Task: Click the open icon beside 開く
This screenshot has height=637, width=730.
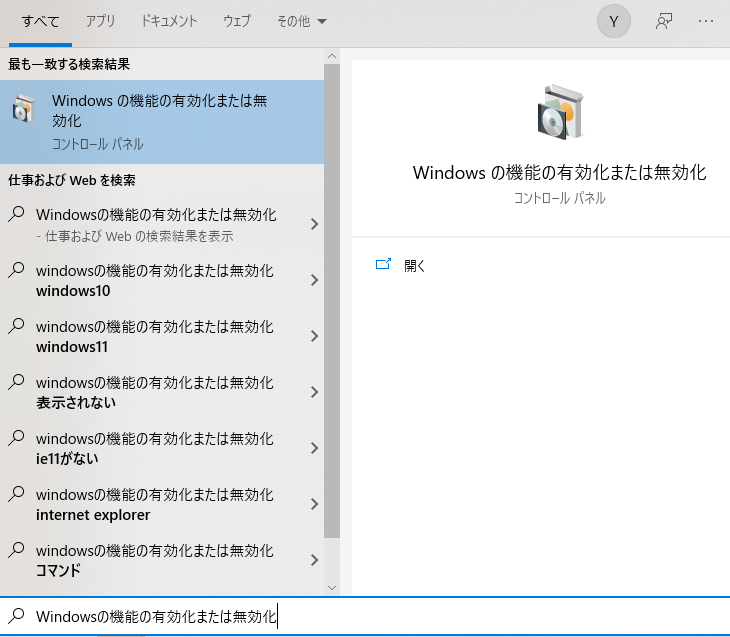Action: pos(383,264)
